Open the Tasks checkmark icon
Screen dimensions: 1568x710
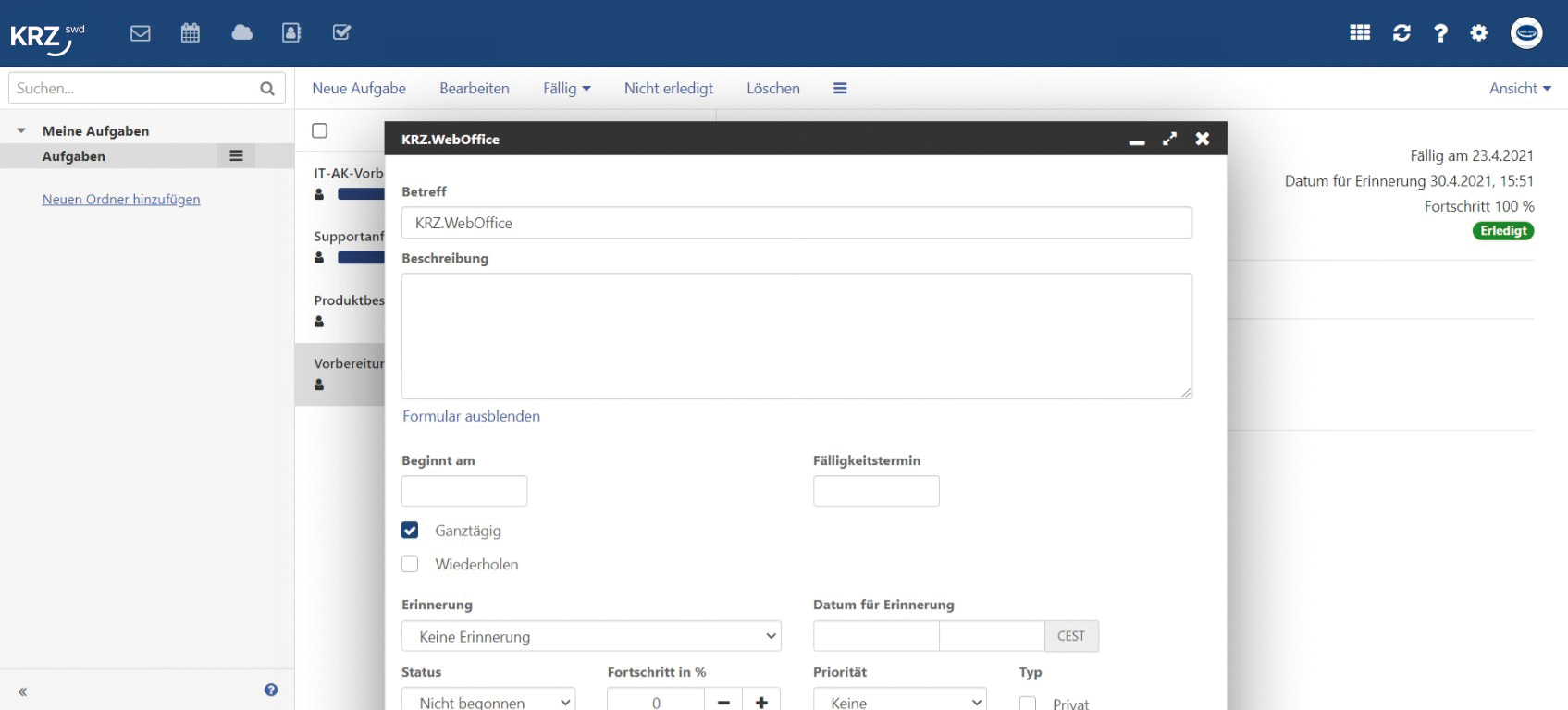341,33
